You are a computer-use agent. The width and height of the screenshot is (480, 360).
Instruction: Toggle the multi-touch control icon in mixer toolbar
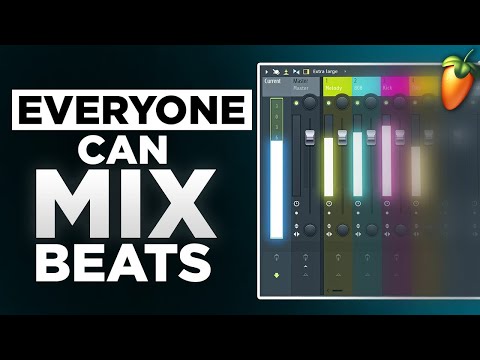[276, 72]
